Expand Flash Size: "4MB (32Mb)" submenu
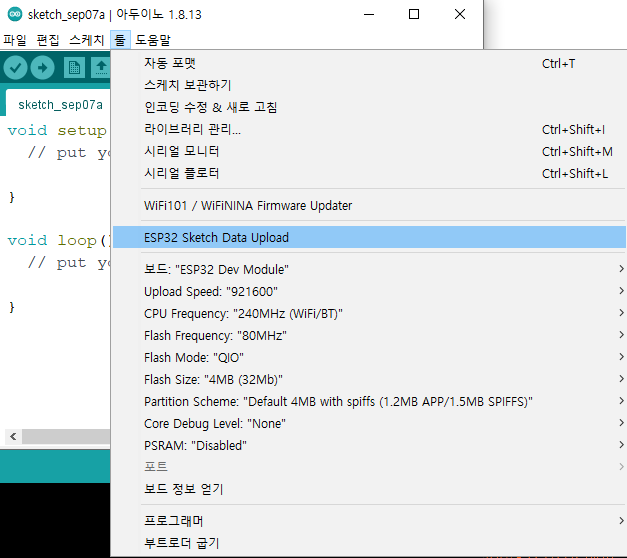627x558 pixels. click(x=369, y=379)
